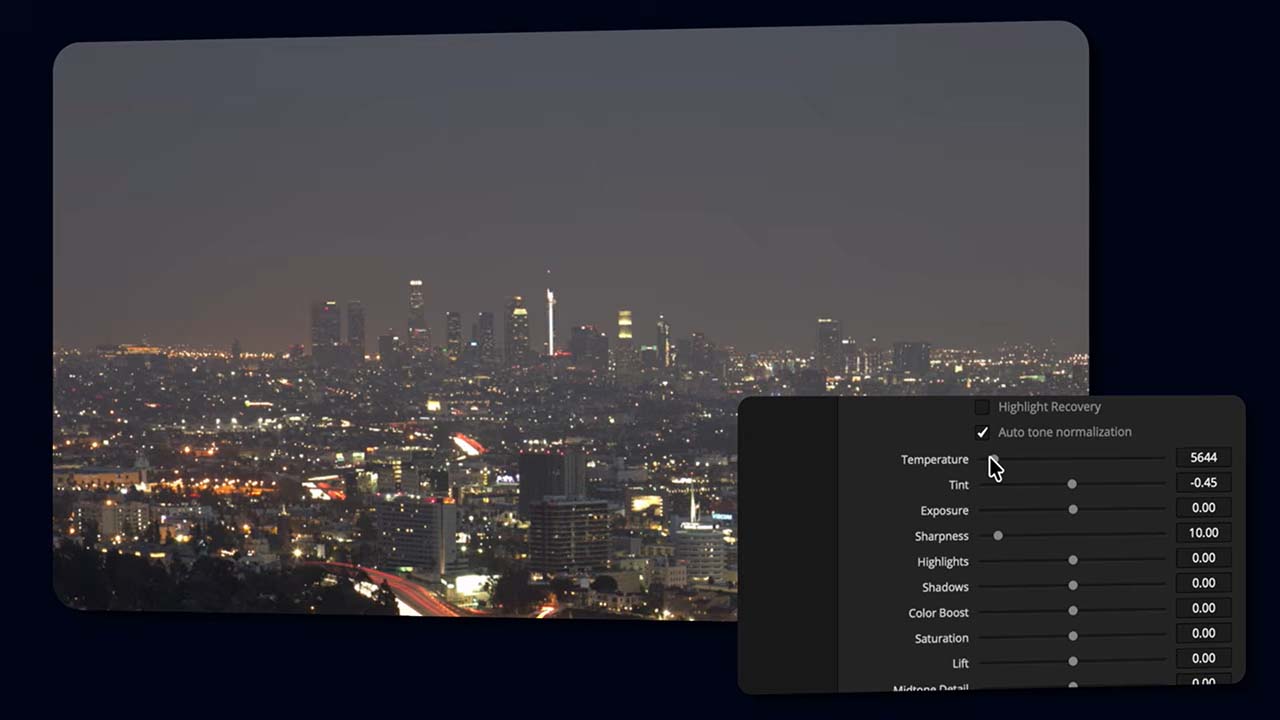Screen dimensions: 1280x720
Task: Click the Color Boost slider handle
Action: coord(1072,610)
